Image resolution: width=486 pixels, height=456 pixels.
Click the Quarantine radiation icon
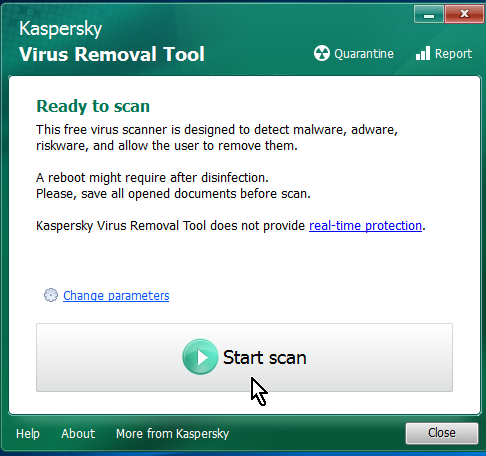(x=322, y=53)
